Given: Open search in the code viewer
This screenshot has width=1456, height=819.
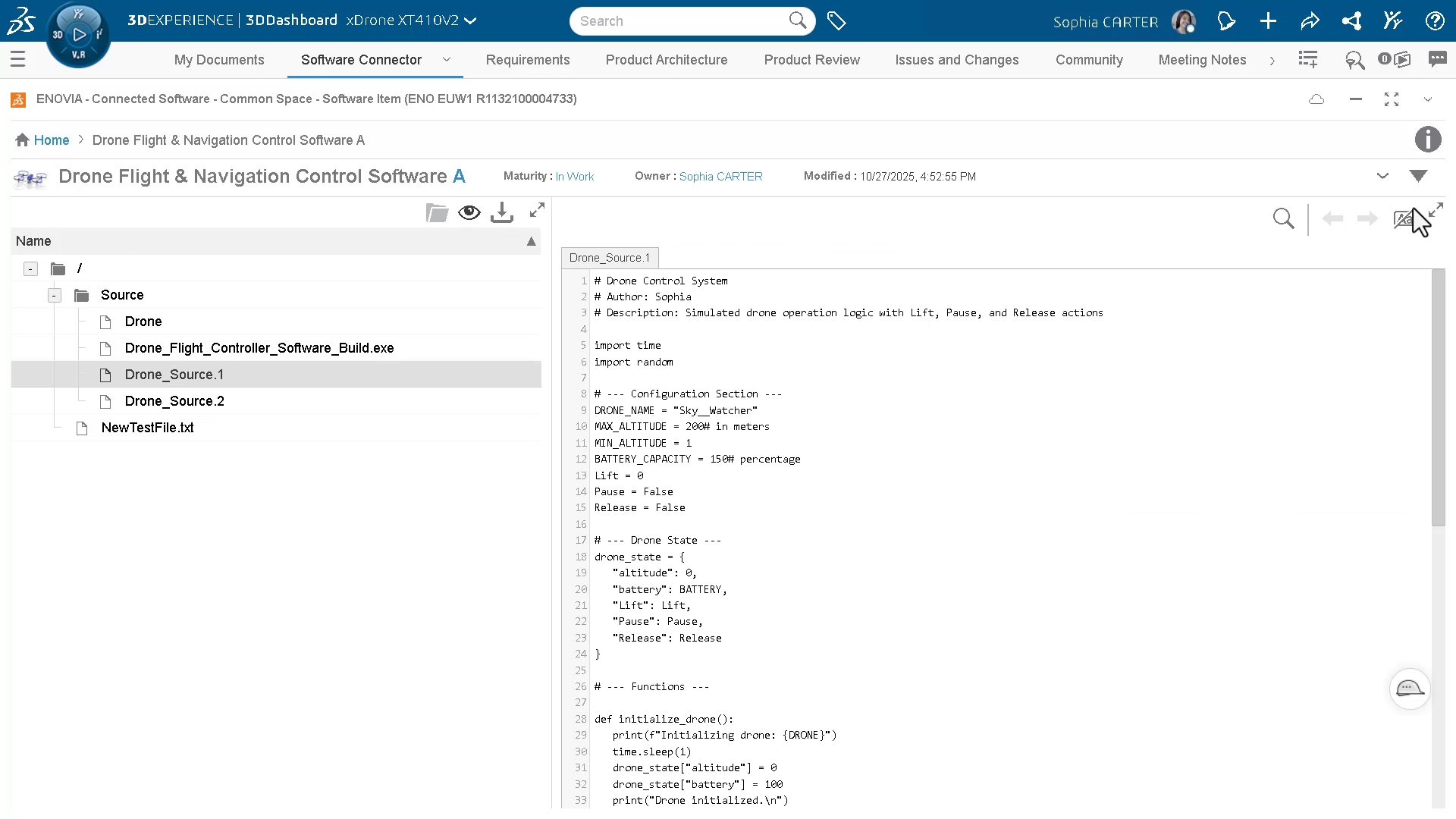Looking at the screenshot, I should click(x=1285, y=218).
